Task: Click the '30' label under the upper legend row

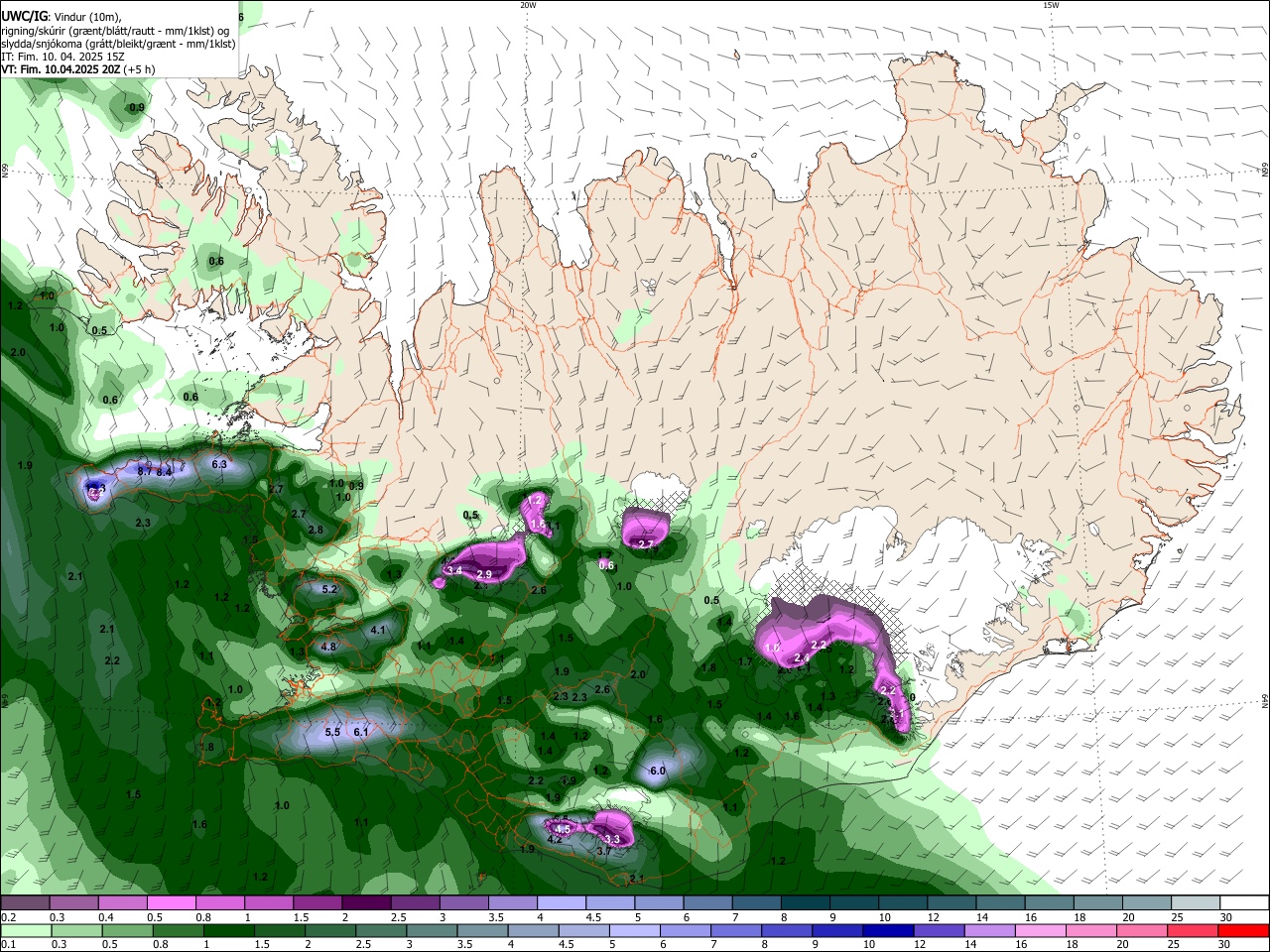Action: pyautogui.click(x=1225, y=917)
